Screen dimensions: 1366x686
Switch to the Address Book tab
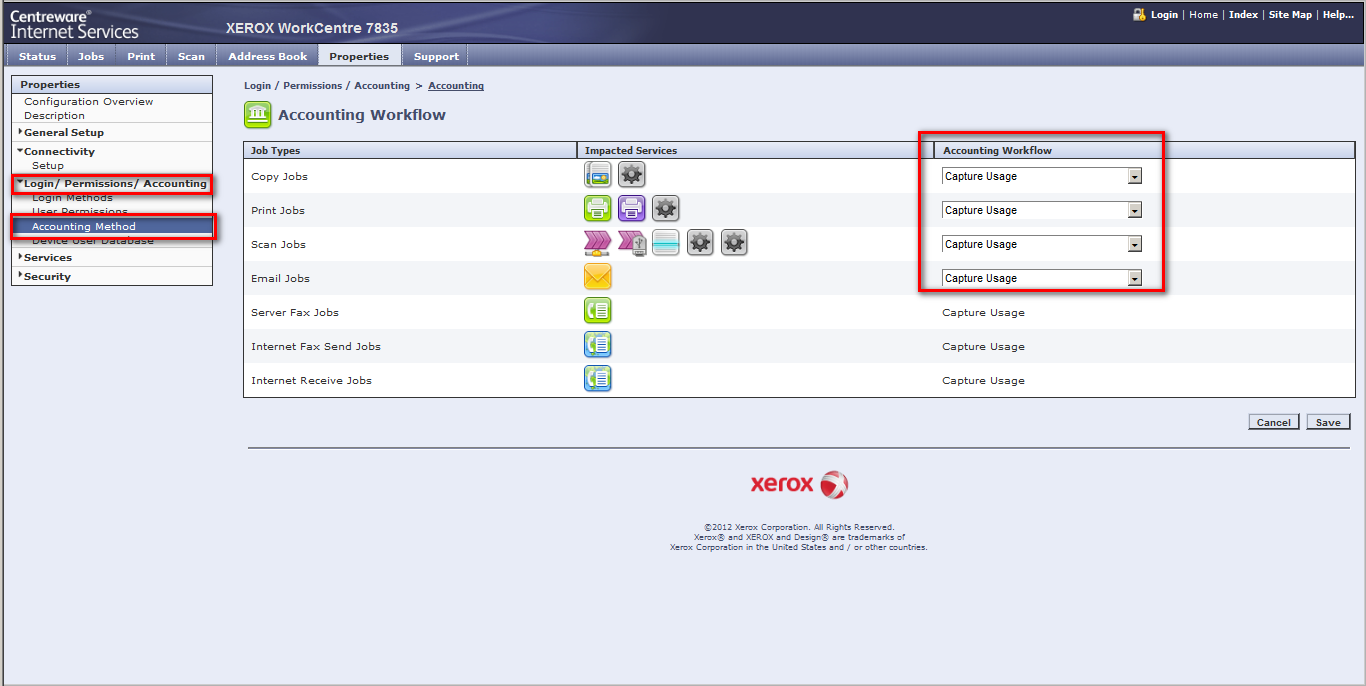pos(267,56)
